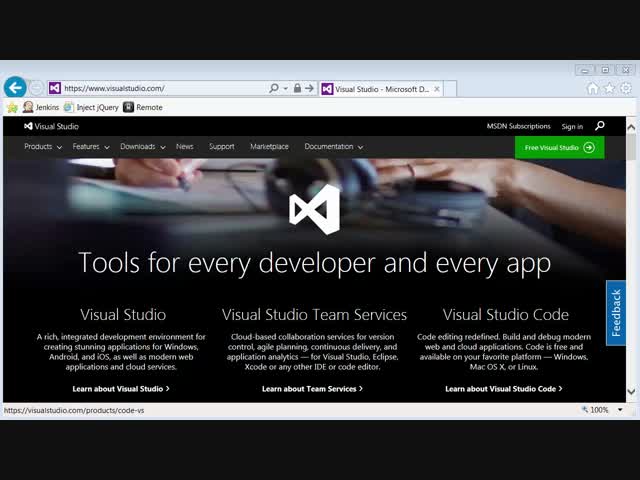Click the large Visual Studio hero logo

(314, 209)
